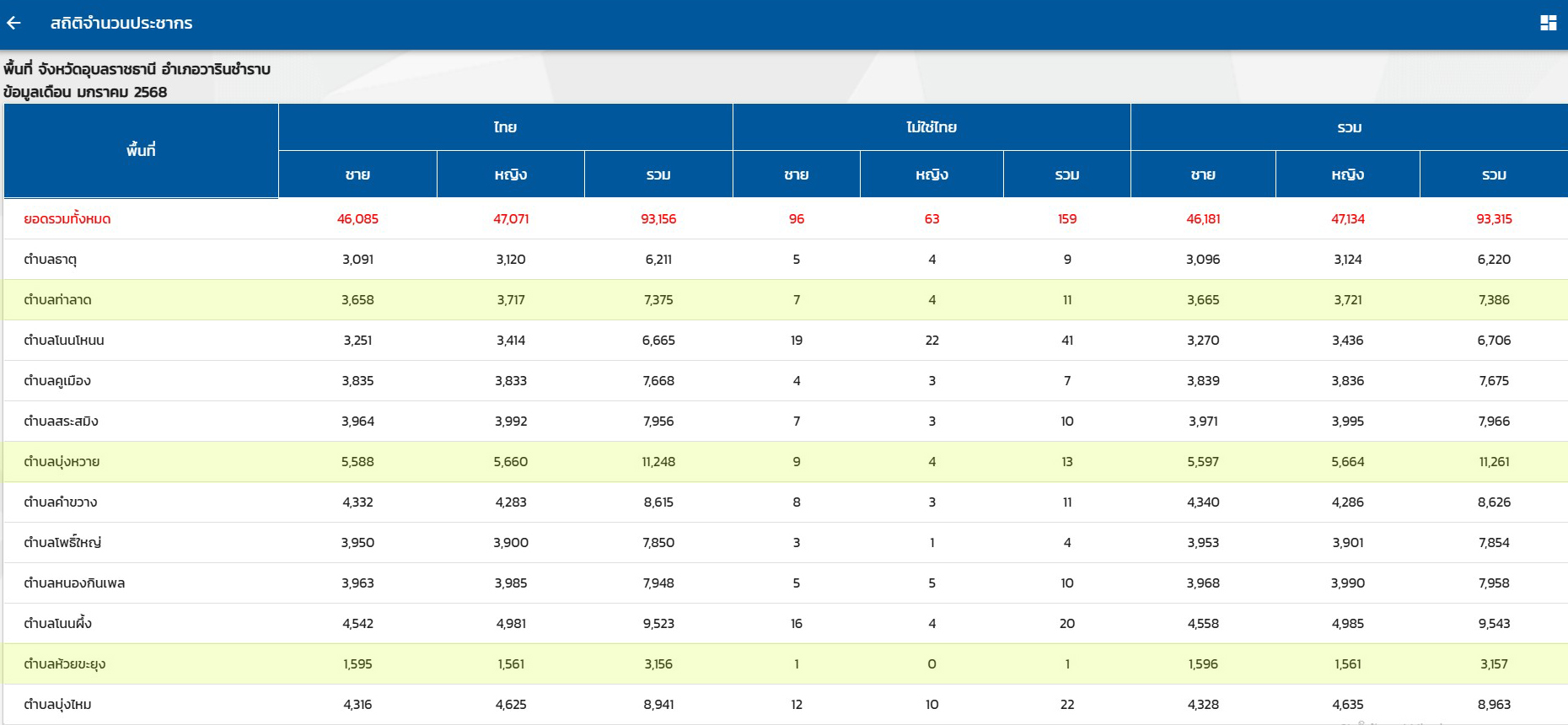Screen dimensions: 1568x725
Task: Select the ยอดรวมทั้งหมด total row label
Action: pyautogui.click(x=67, y=219)
